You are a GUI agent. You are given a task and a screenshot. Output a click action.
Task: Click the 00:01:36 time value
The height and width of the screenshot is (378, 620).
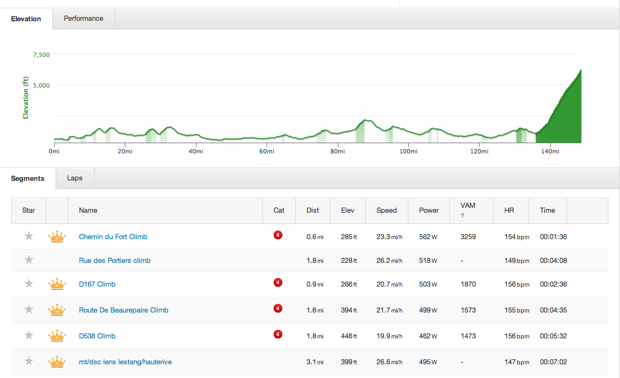coord(553,237)
